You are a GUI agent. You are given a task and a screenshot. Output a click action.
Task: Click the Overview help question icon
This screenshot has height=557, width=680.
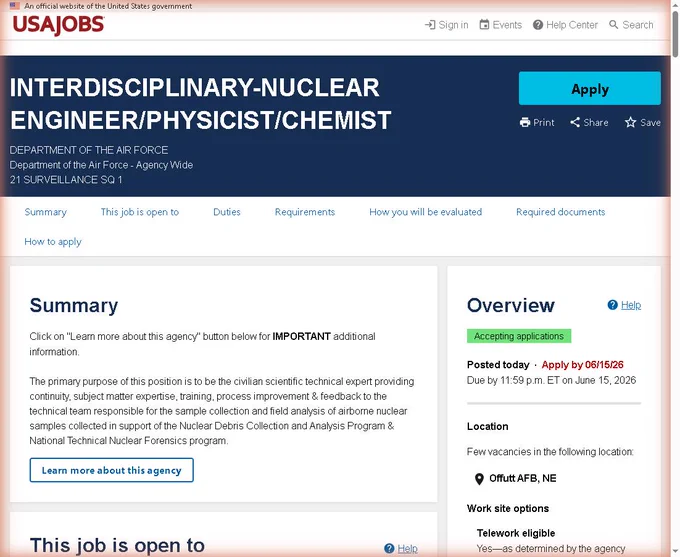[612, 305]
